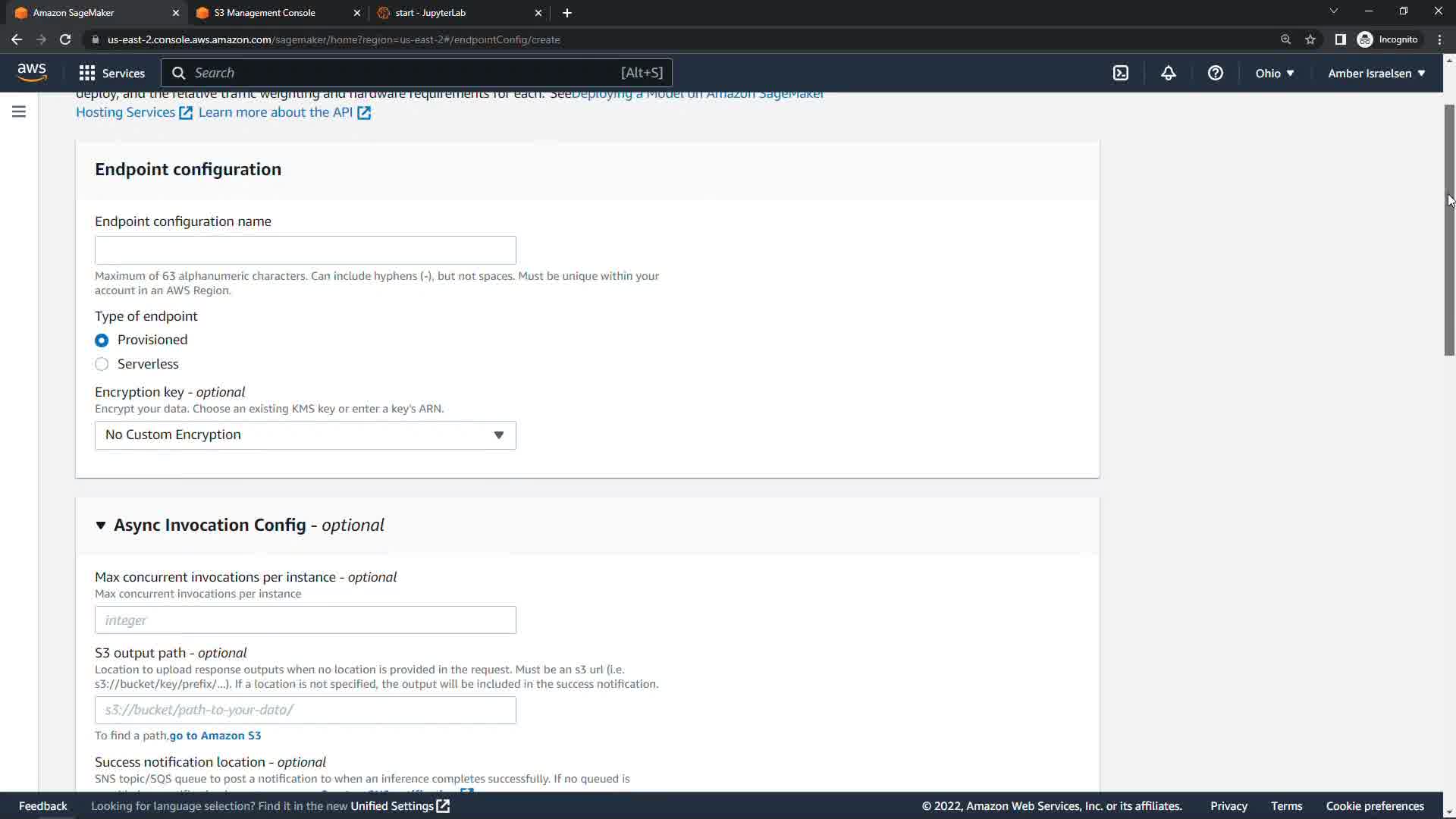
Task: Select the Provisioned endpoint type
Action: click(102, 340)
